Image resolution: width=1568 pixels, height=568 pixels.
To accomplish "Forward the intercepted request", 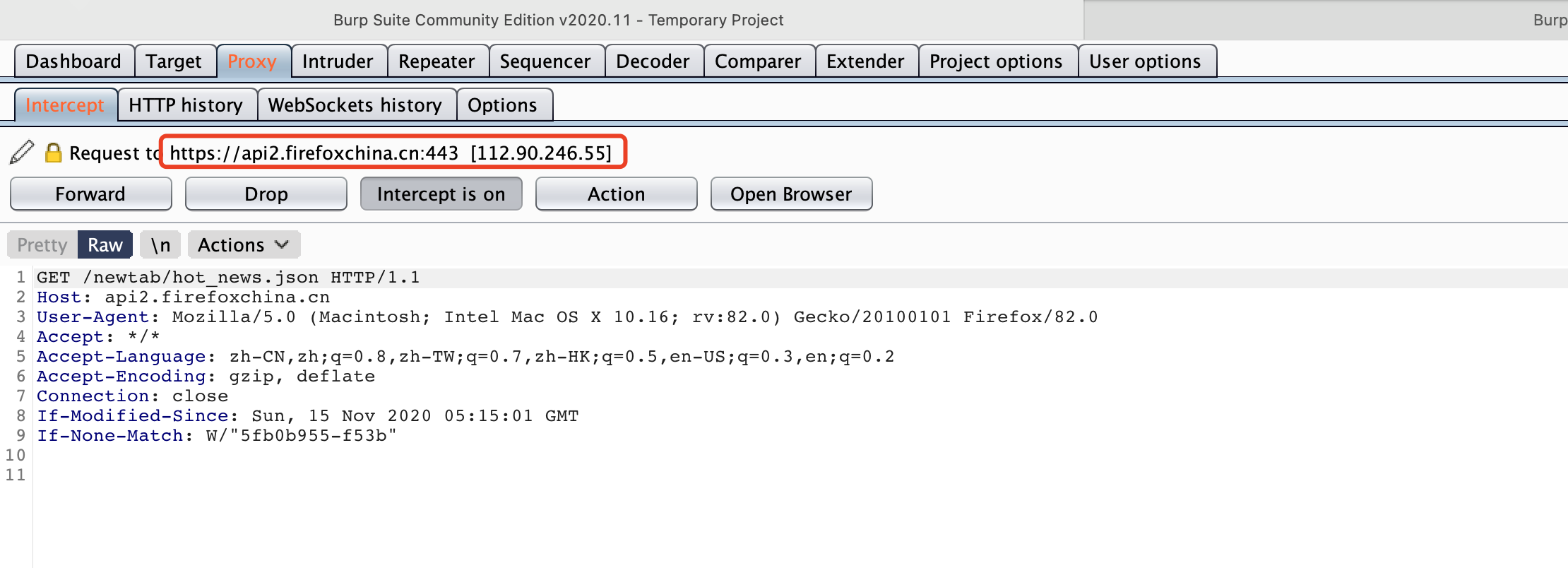I will click(90, 194).
